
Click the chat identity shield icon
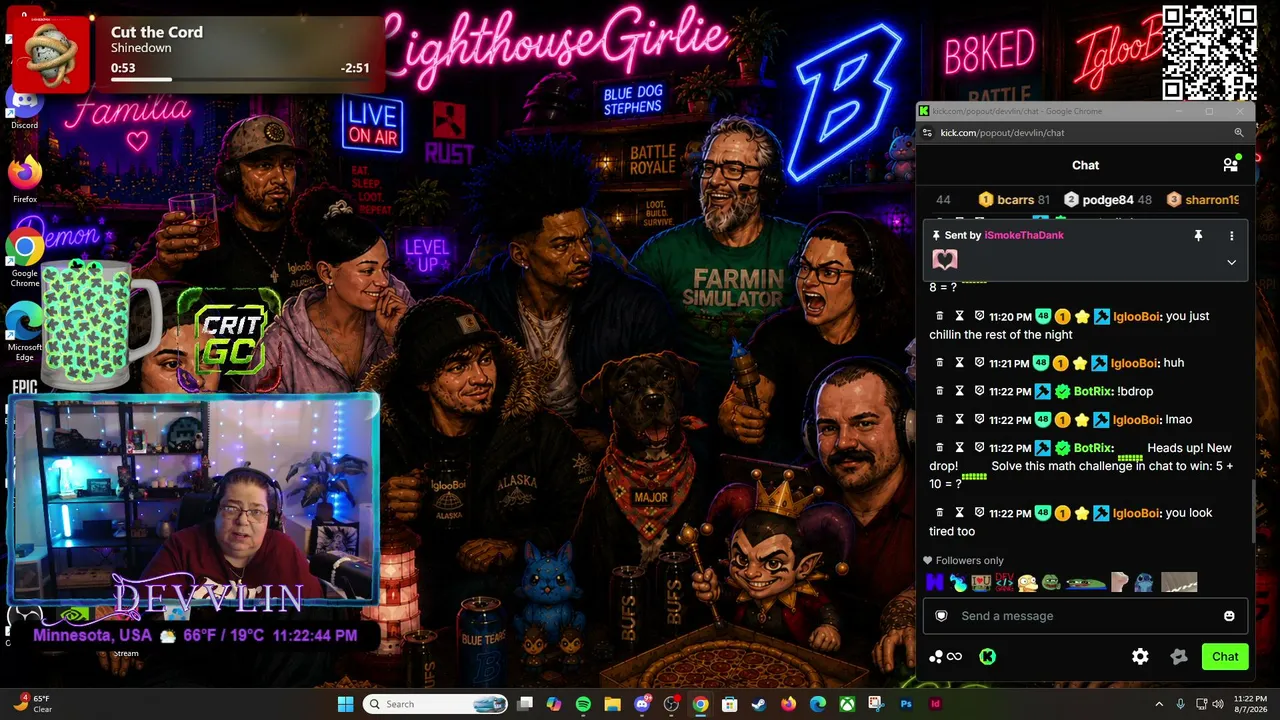point(941,616)
